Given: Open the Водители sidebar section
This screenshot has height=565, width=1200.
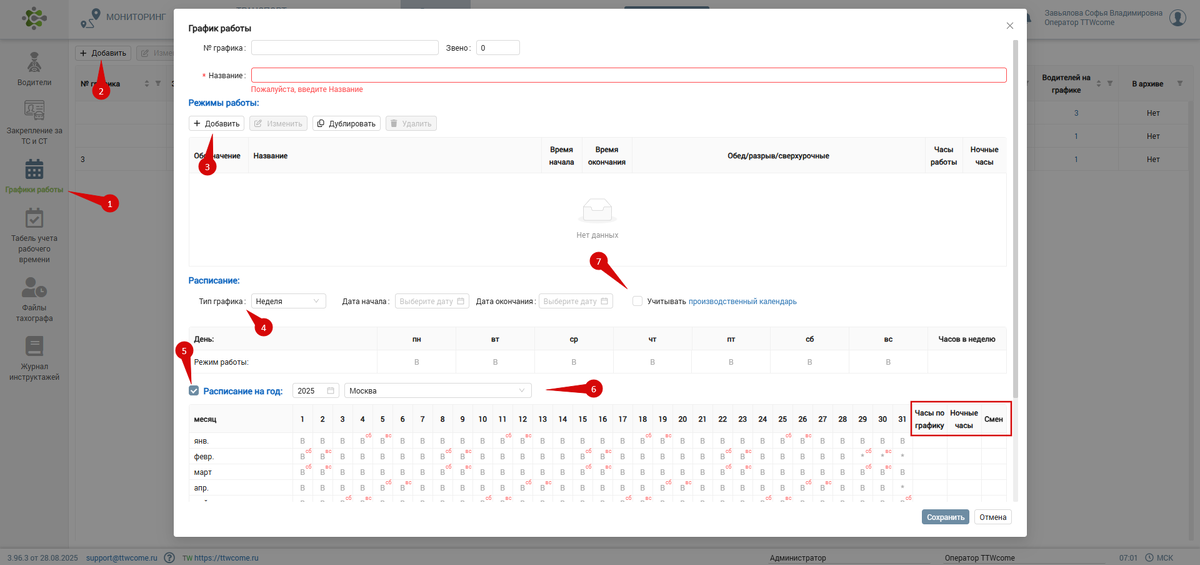Looking at the screenshot, I should pyautogui.click(x=34, y=69).
